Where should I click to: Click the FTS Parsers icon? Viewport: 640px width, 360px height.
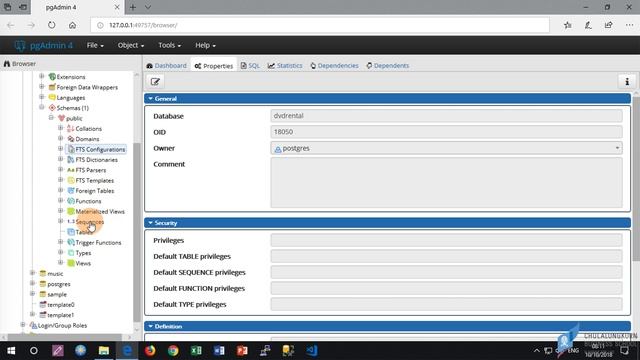tap(71, 170)
